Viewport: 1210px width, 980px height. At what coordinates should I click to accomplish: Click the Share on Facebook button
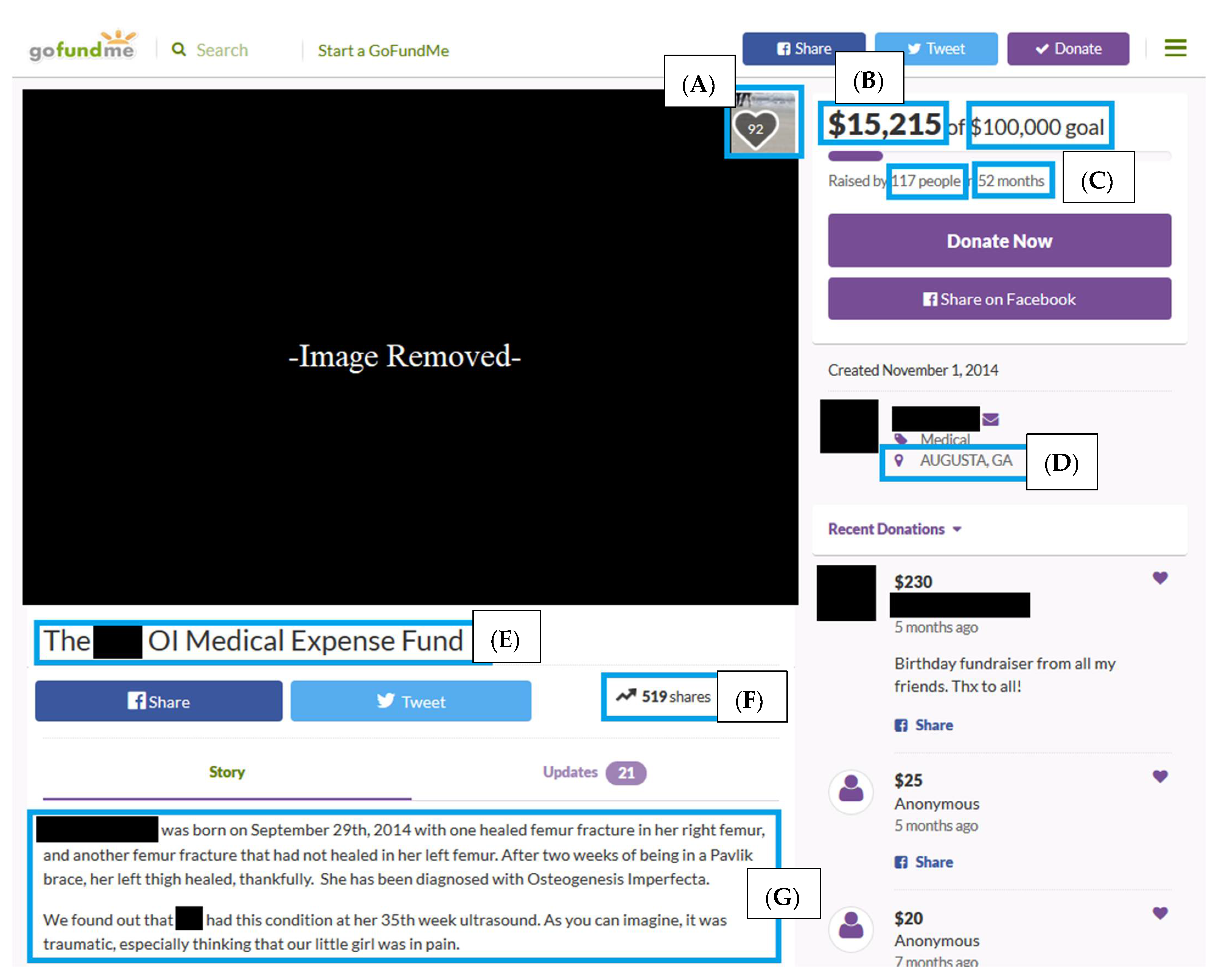point(999,299)
